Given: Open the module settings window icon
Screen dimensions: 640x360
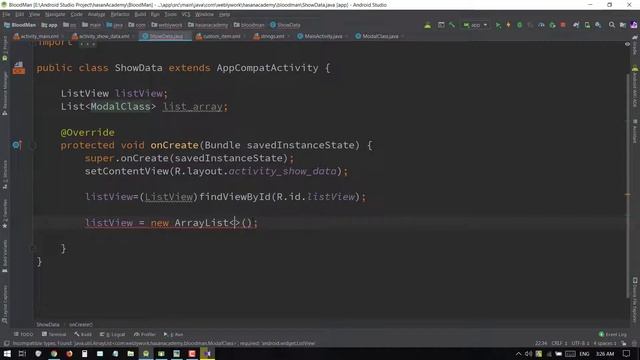Looking at the screenshot, I should point(441,25).
